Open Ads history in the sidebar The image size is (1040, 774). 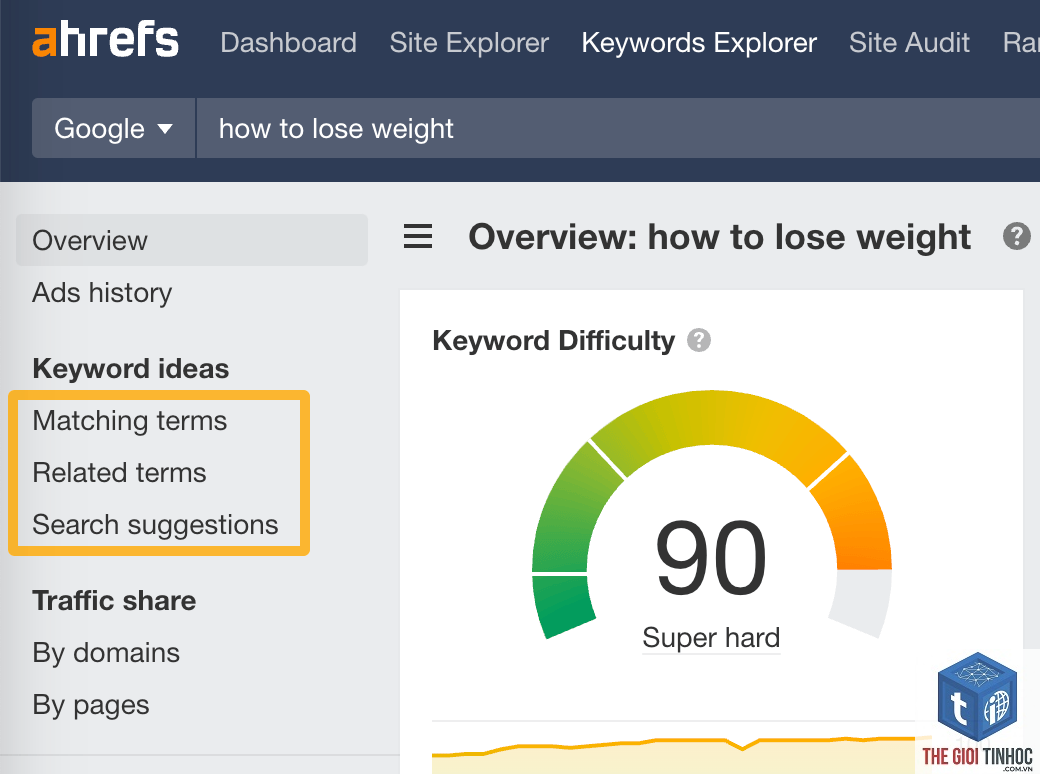[x=102, y=292]
